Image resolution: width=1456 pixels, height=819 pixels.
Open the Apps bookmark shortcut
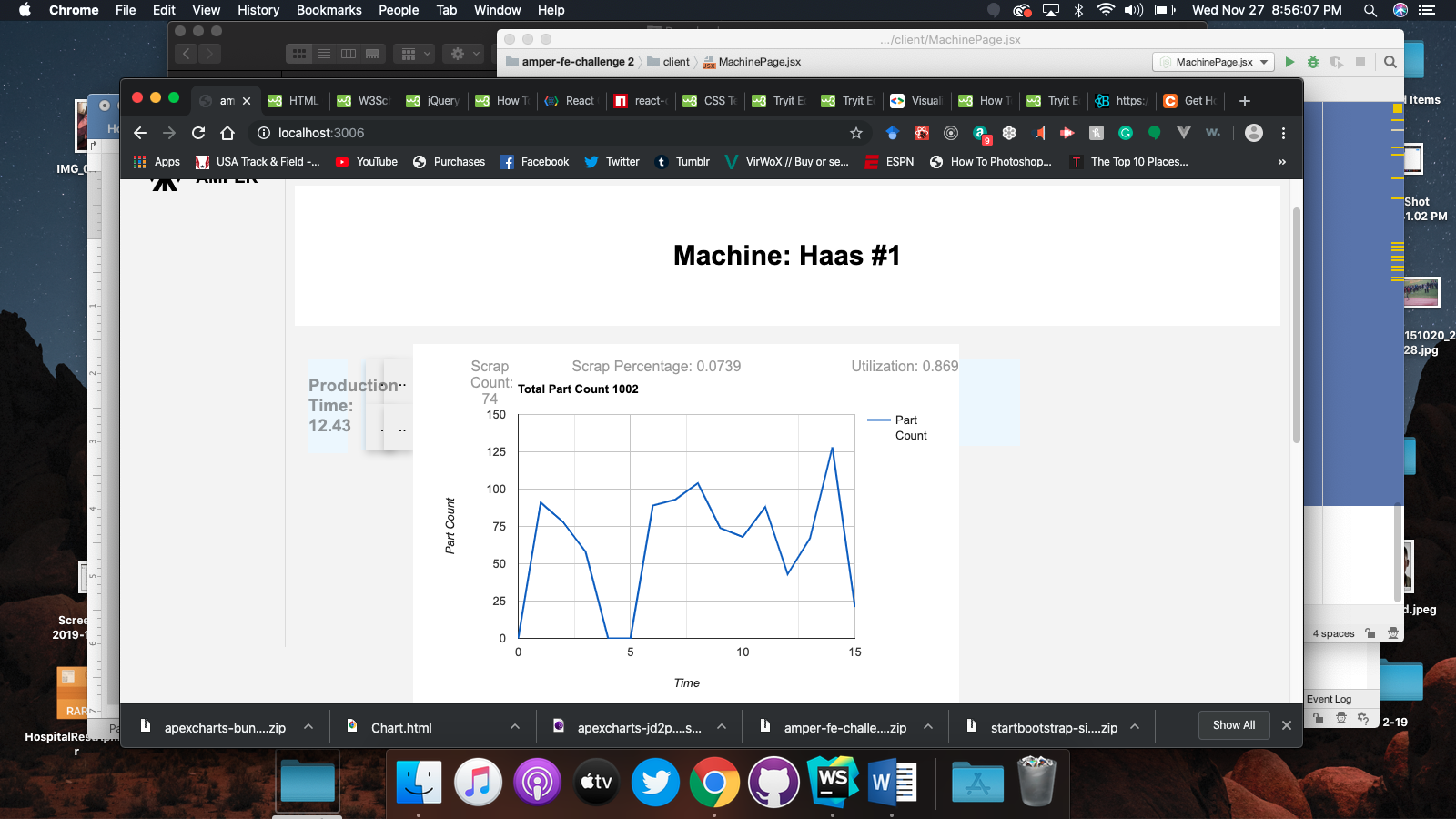(x=157, y=162)
